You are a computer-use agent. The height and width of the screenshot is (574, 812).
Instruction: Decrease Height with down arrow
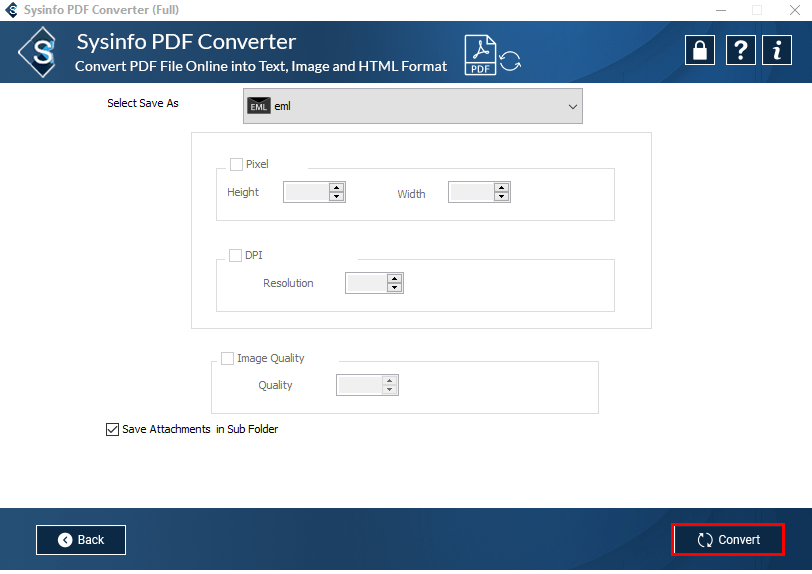tap(337, 197)
